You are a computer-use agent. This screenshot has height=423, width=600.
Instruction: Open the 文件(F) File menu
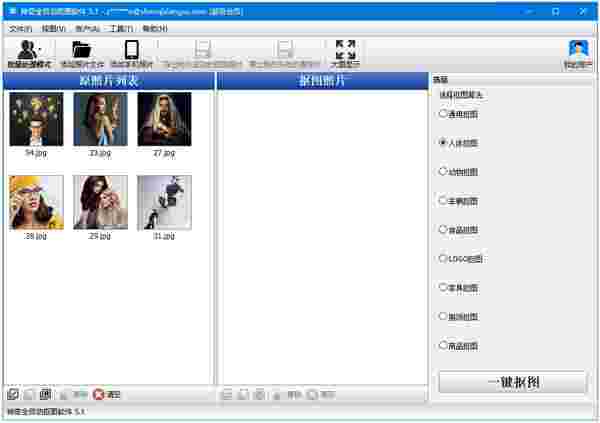[20, 29]
